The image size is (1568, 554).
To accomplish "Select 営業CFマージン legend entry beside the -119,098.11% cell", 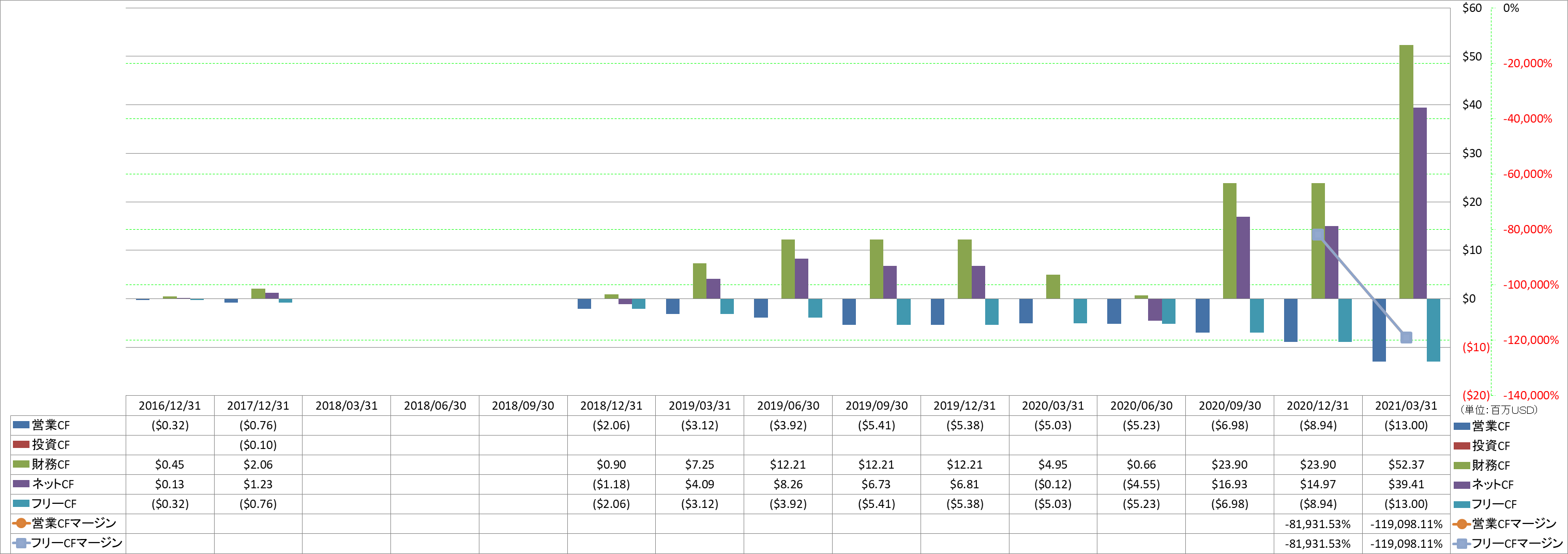I will tap(1505, 523).
